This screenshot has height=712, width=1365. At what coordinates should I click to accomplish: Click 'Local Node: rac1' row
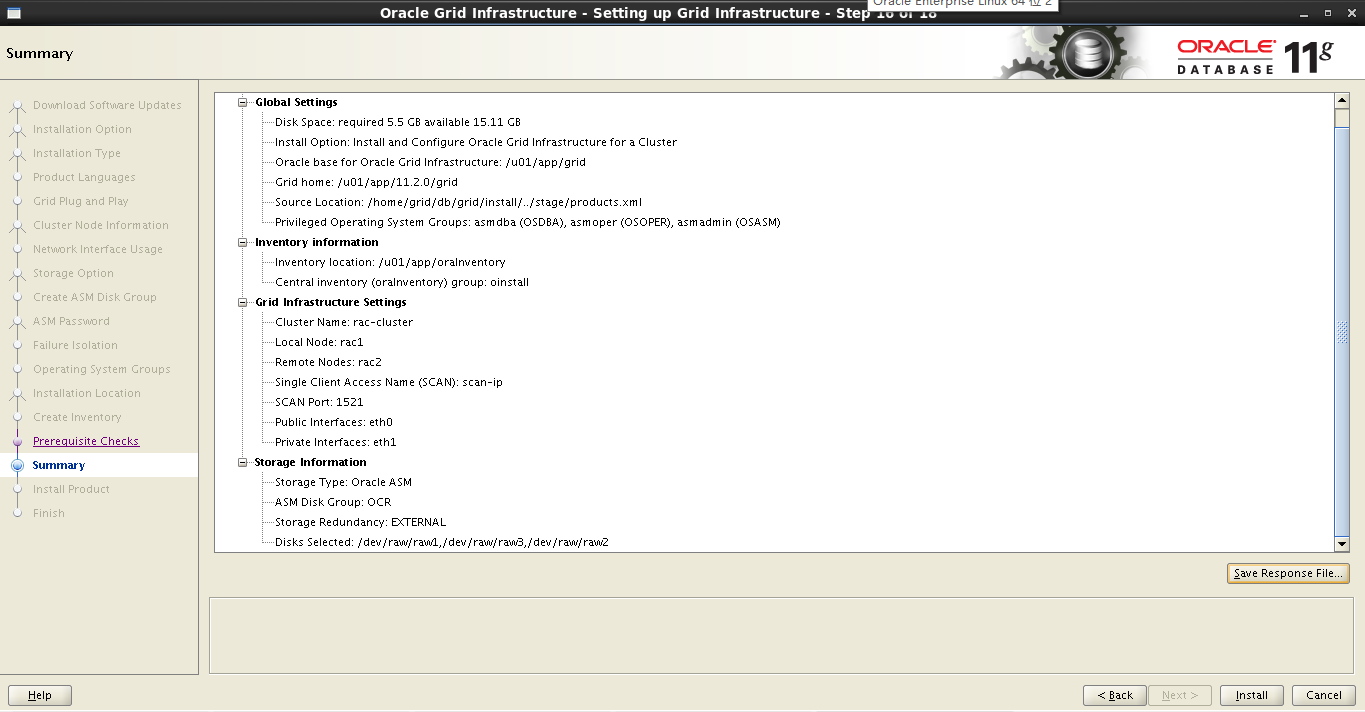(x=319, y=342)
